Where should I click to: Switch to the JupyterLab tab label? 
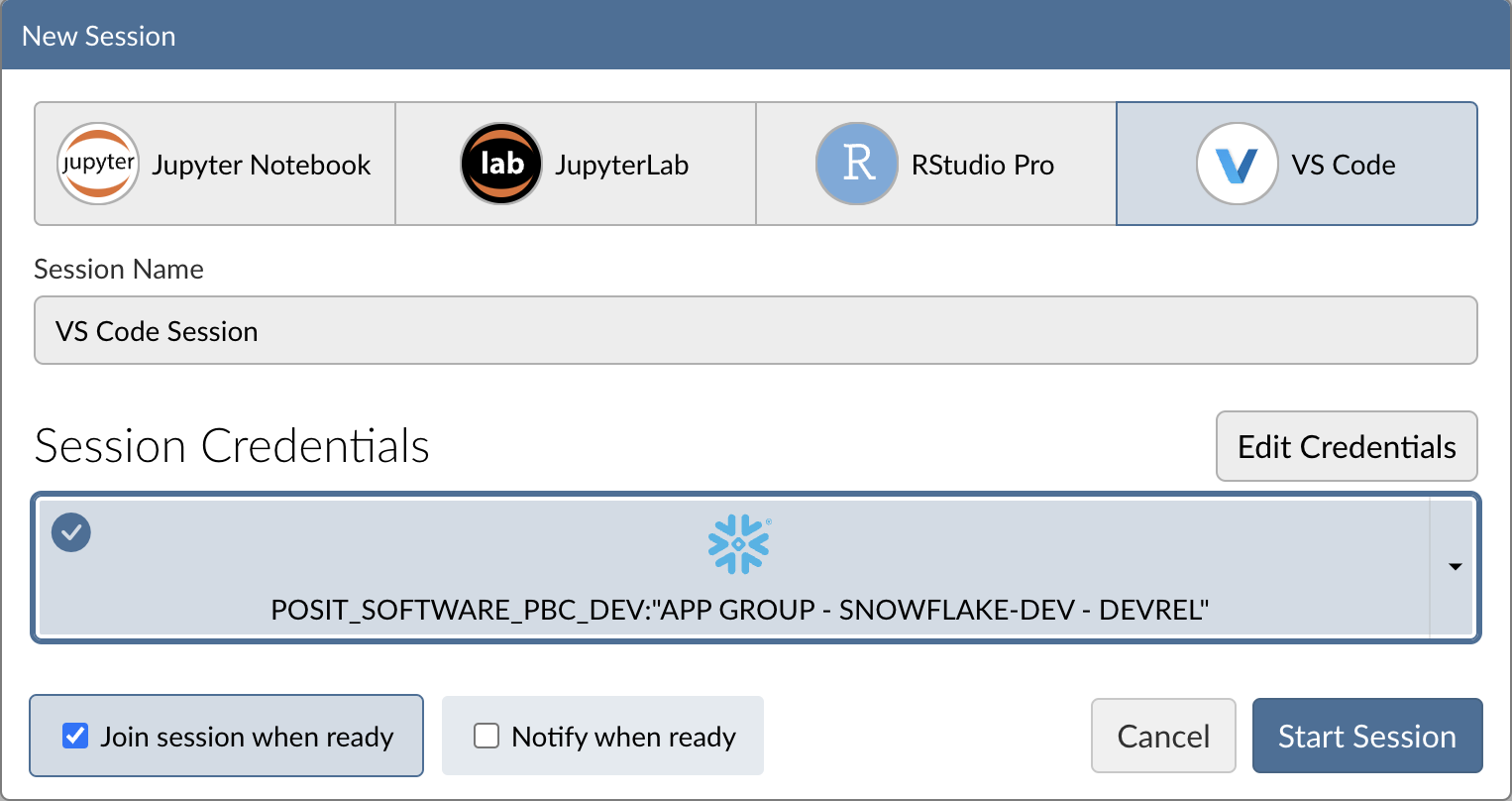tap(621, 165)
